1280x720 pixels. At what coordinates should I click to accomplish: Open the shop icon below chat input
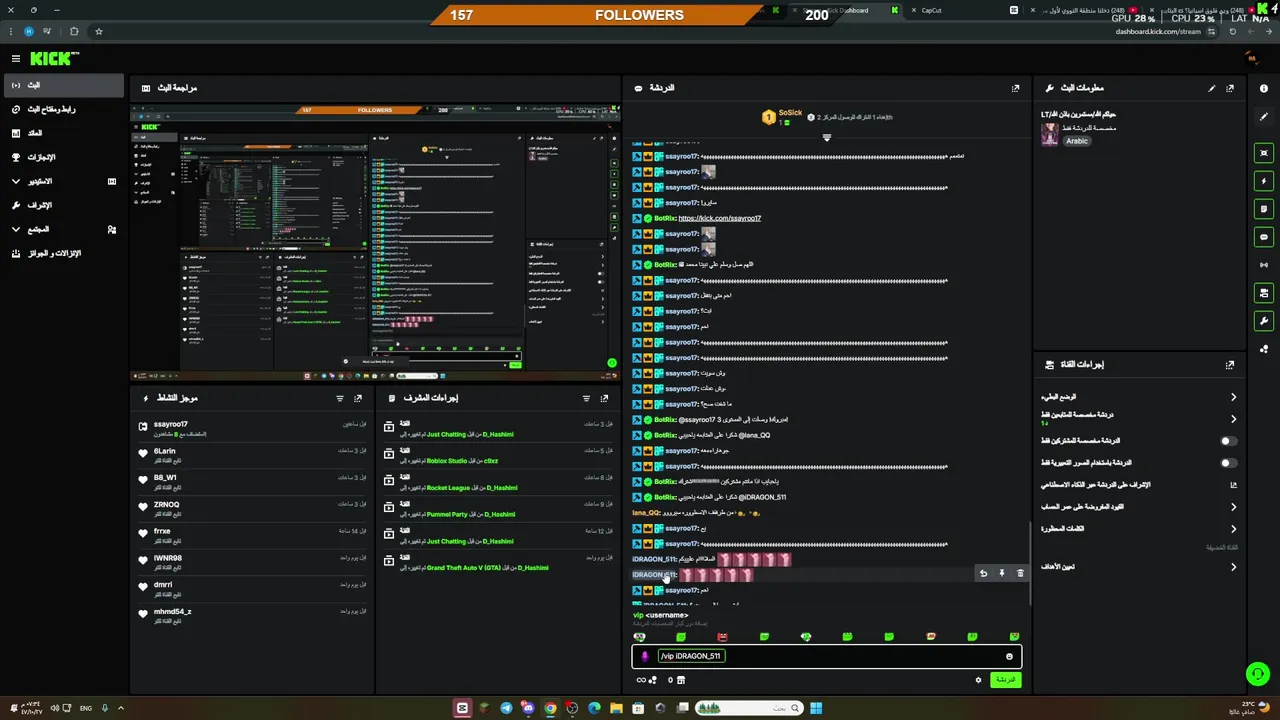[x=681, y=680]
